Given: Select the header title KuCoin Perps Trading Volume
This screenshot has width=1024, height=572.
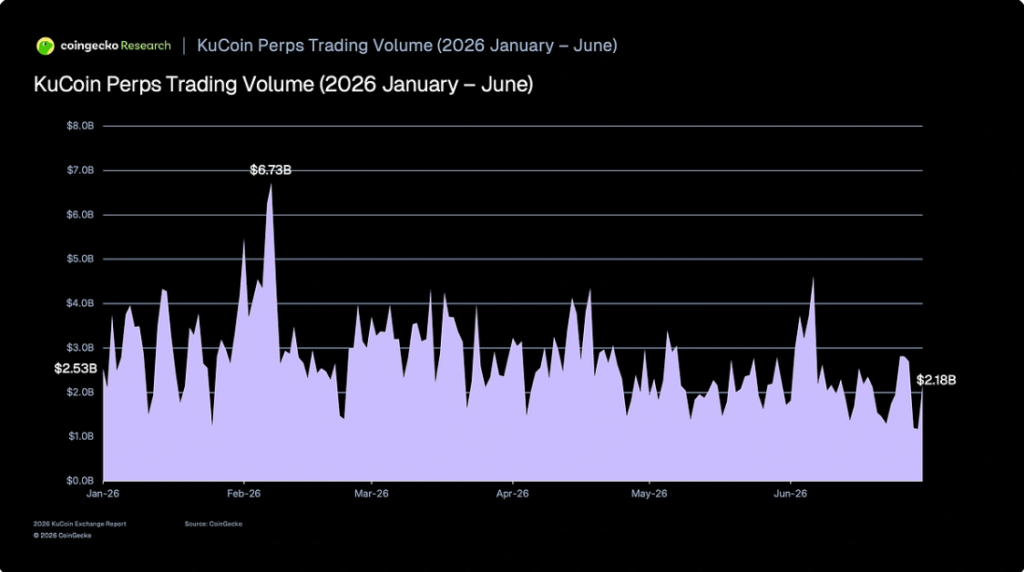Looking at the screenshot, I should tap(407, 45).
